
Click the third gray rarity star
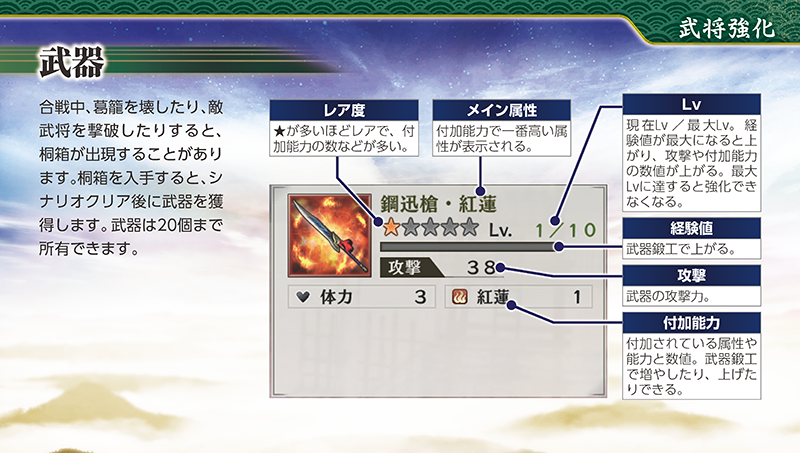click(430, 227)
